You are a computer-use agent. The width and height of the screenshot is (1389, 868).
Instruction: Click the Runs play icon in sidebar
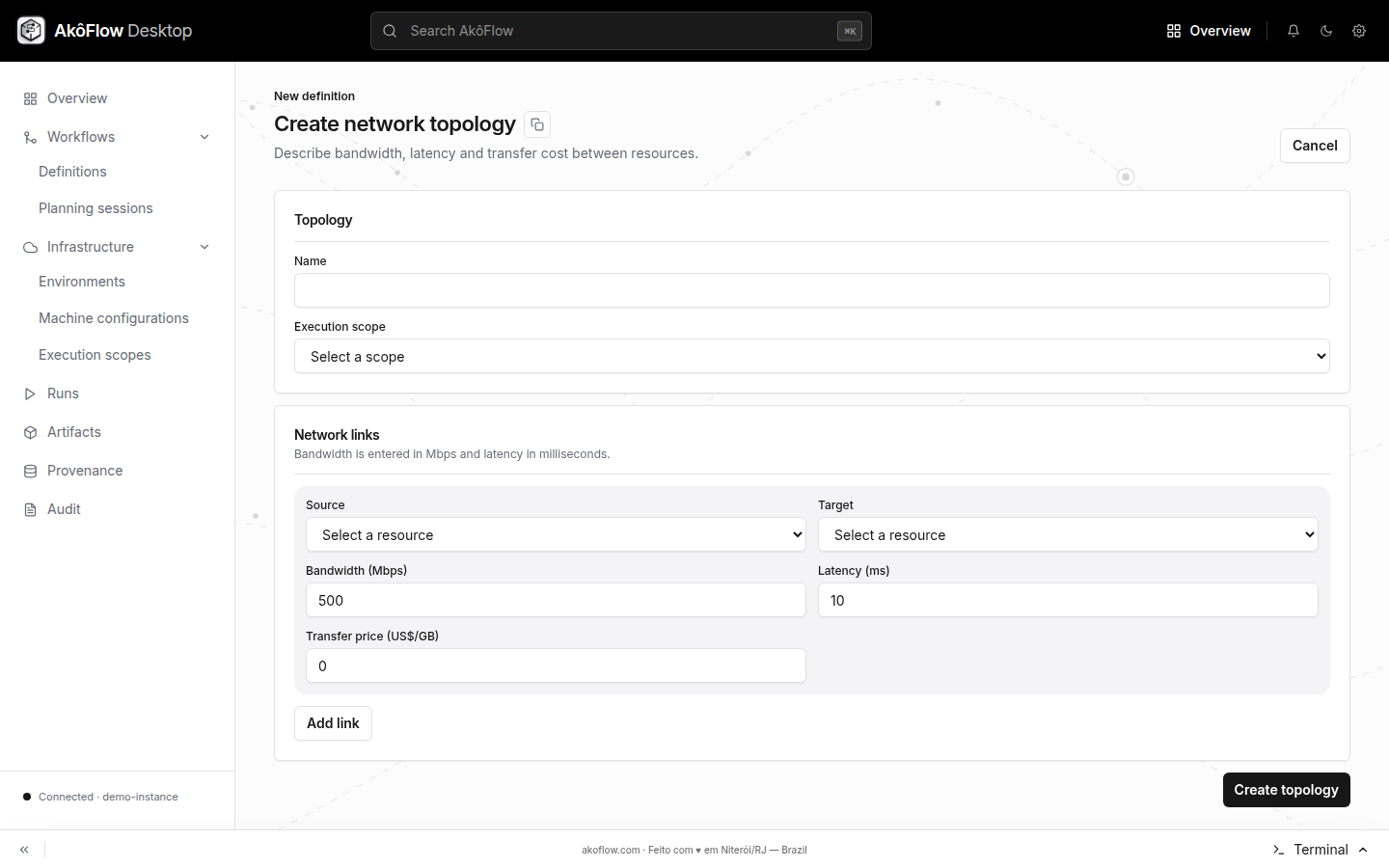[30, 393]
